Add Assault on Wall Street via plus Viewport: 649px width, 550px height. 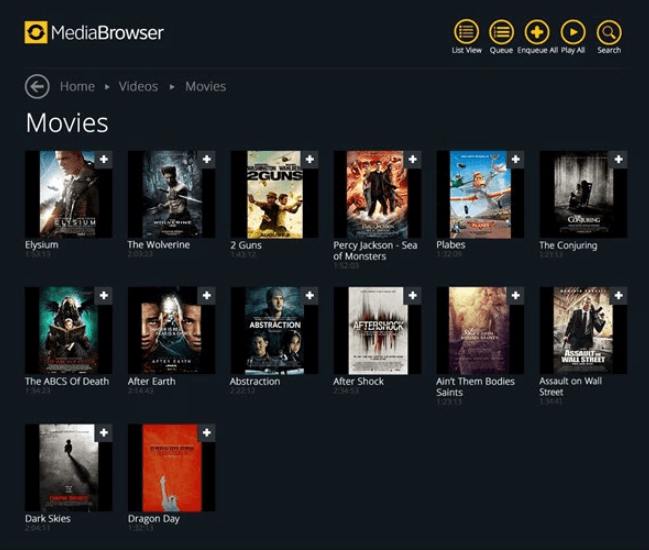[x=618, y=295]
